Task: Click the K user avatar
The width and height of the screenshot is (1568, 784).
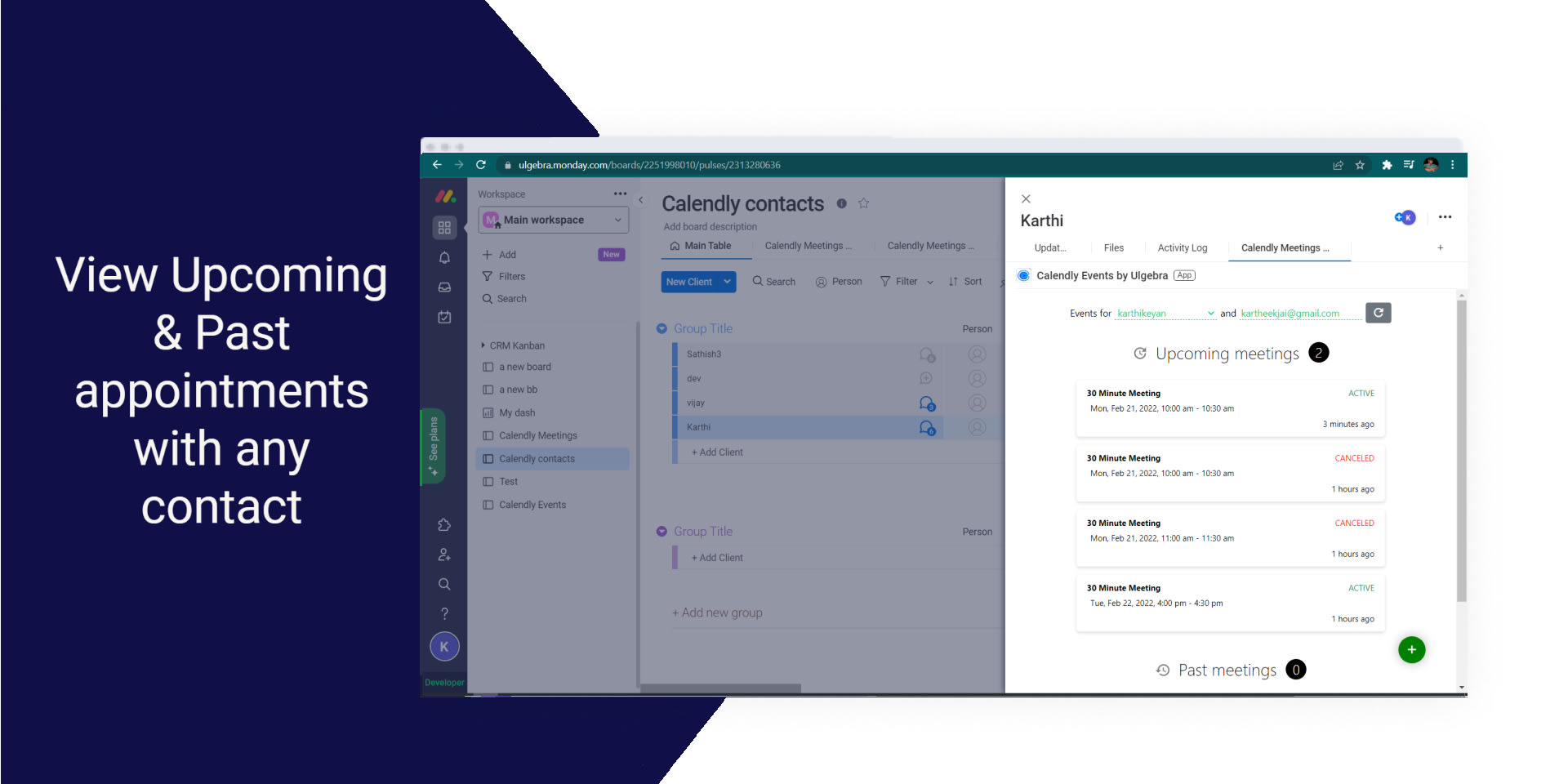Action: [444, 647]
